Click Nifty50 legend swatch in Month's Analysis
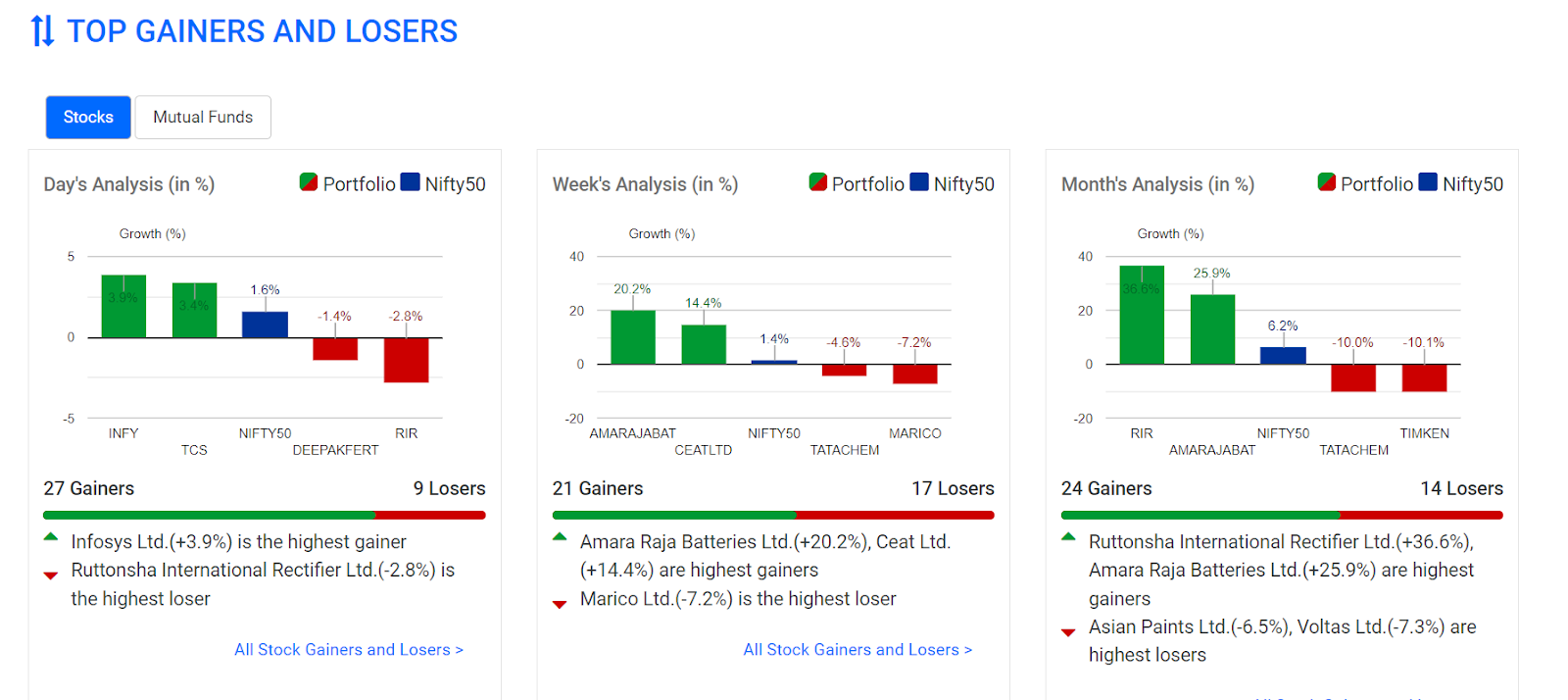 click(1429, 182)
